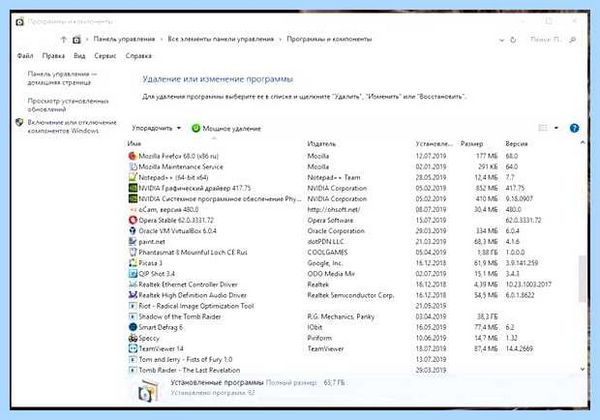Click the Tom and Jerry Fists of Fury icon
This screenshot has width=600, height=420.
click(x=132, y=360)
